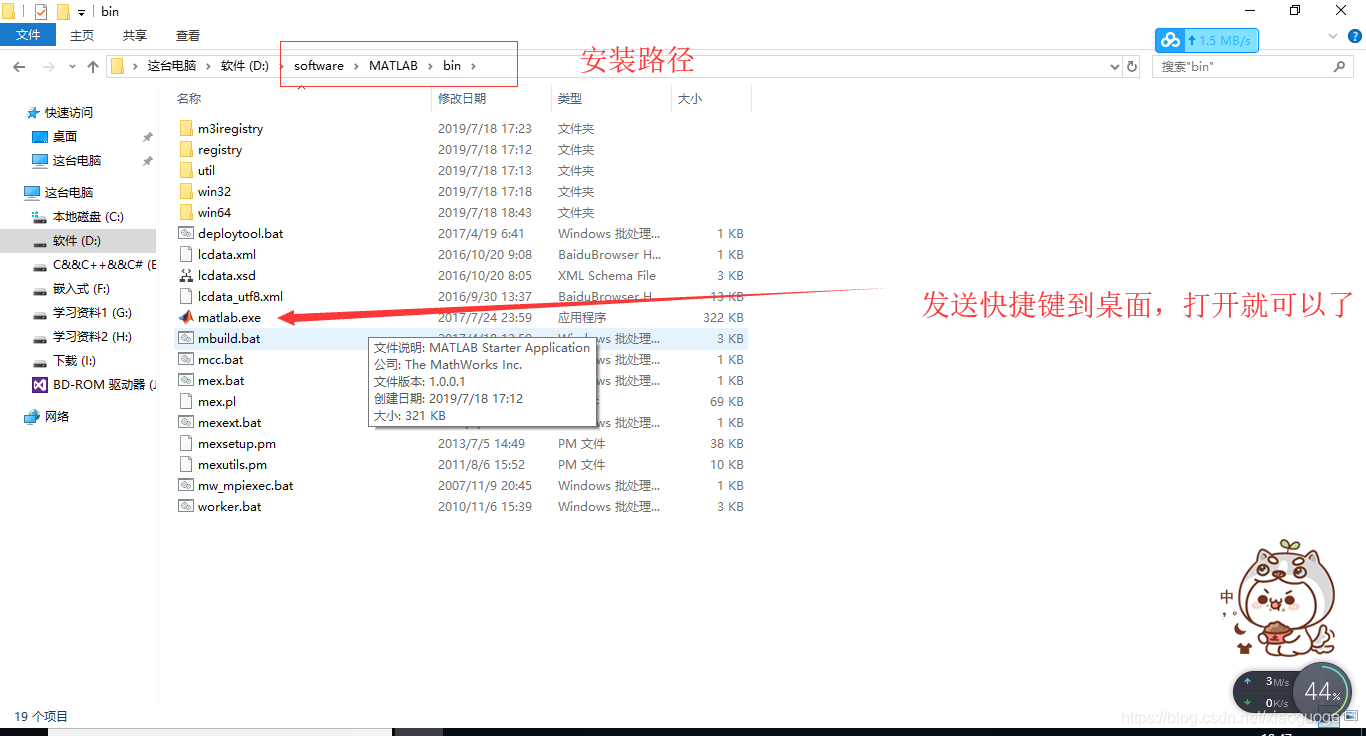The image size is (1366, 736).
Task: Select the mcc.bat file name
Action: [x=220, y=359]
